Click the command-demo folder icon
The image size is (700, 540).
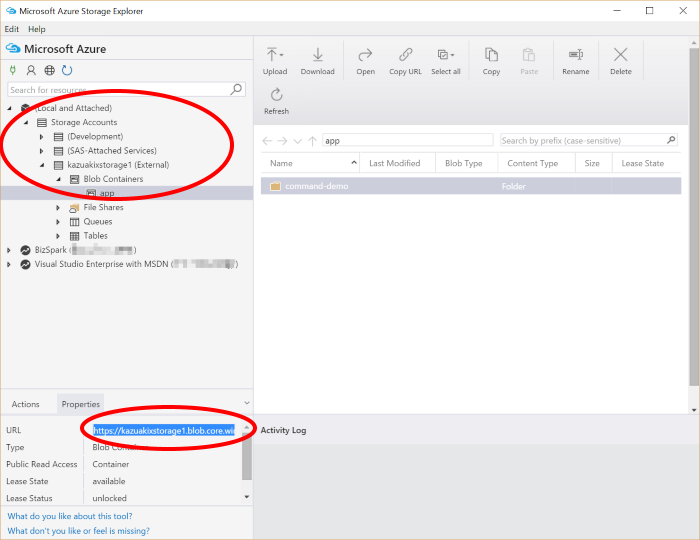[x=275, y=186]
